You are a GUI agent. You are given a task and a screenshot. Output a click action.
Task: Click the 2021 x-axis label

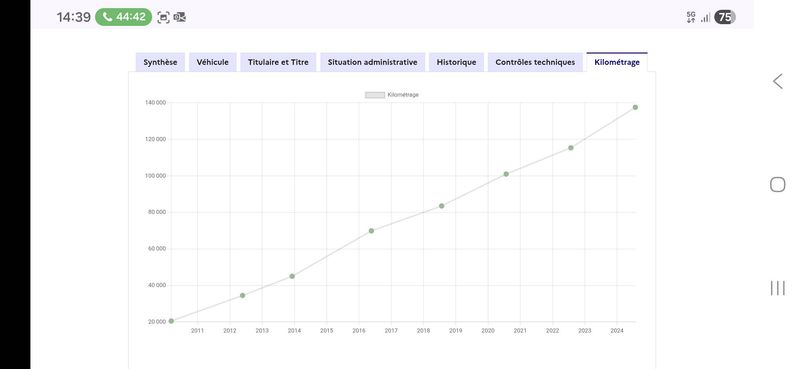[x=520, y=331]
